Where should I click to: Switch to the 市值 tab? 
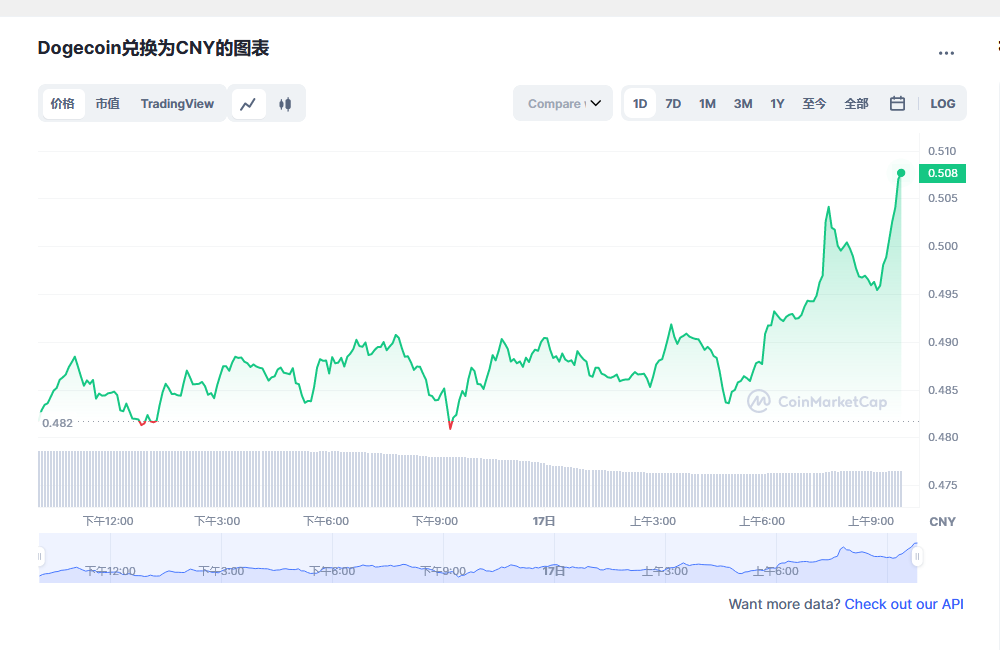[107, 104]
